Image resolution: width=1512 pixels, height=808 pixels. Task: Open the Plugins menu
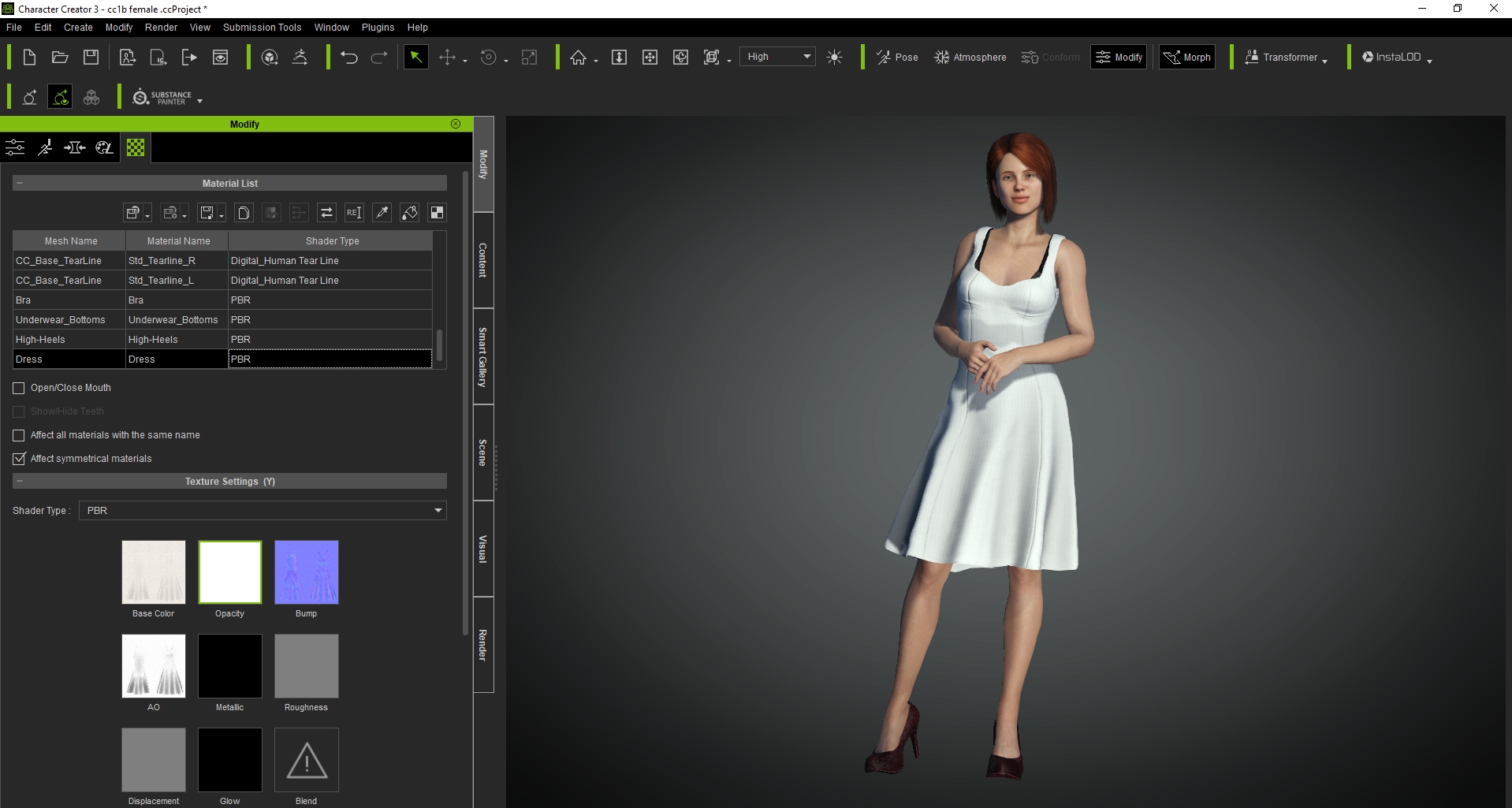(x=378, y=27)
